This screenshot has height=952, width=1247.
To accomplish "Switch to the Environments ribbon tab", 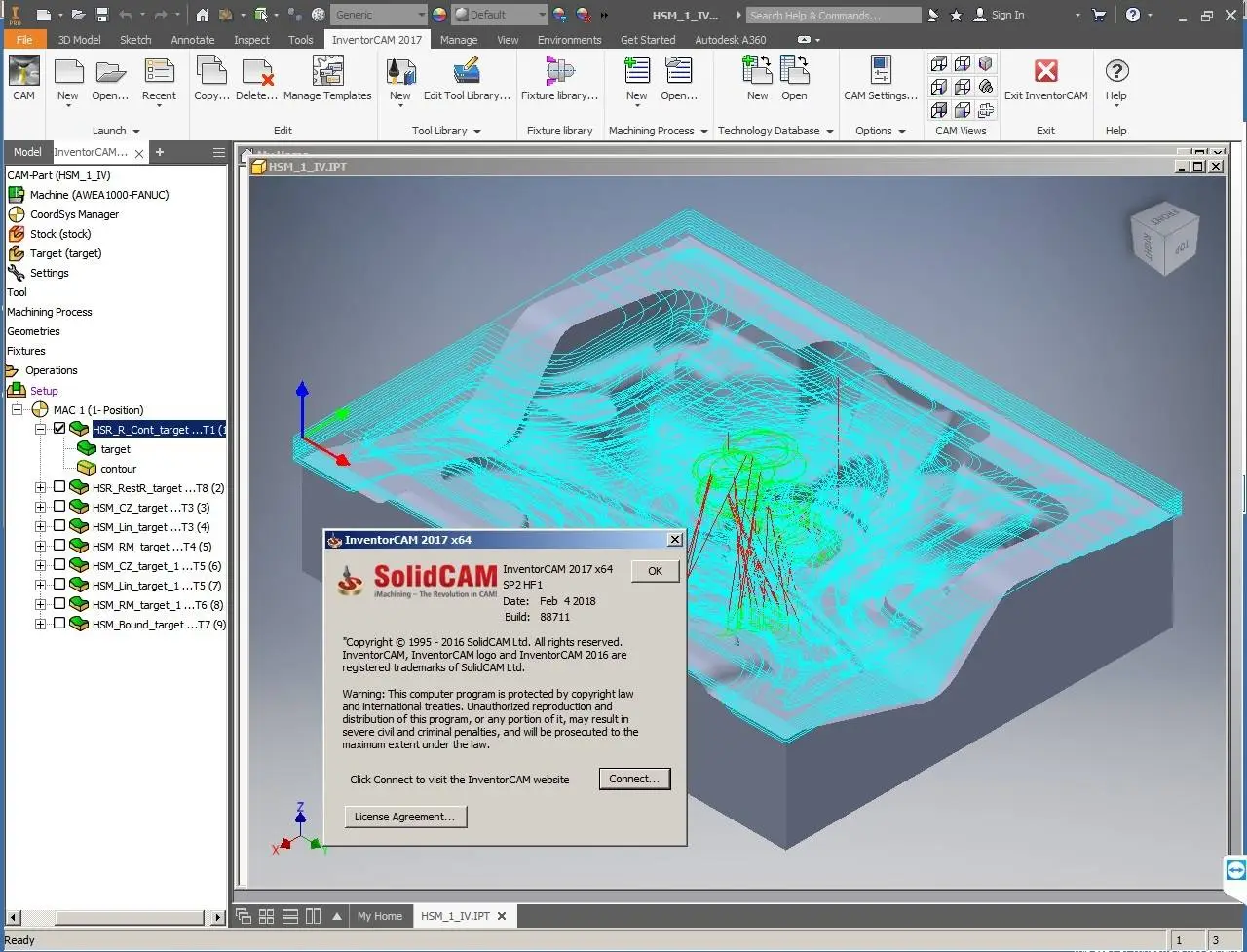I will 569,40.
